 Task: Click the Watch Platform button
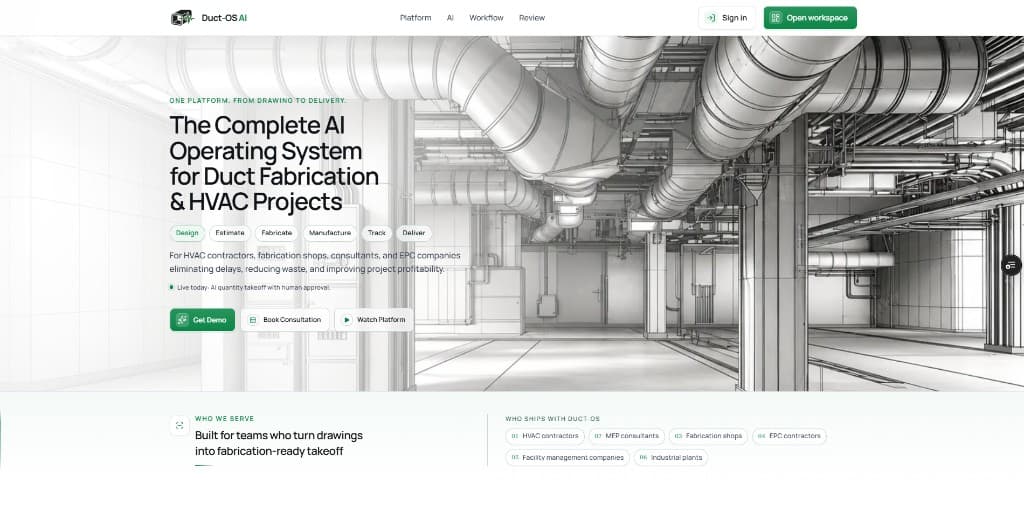click(x=374, y=320)
